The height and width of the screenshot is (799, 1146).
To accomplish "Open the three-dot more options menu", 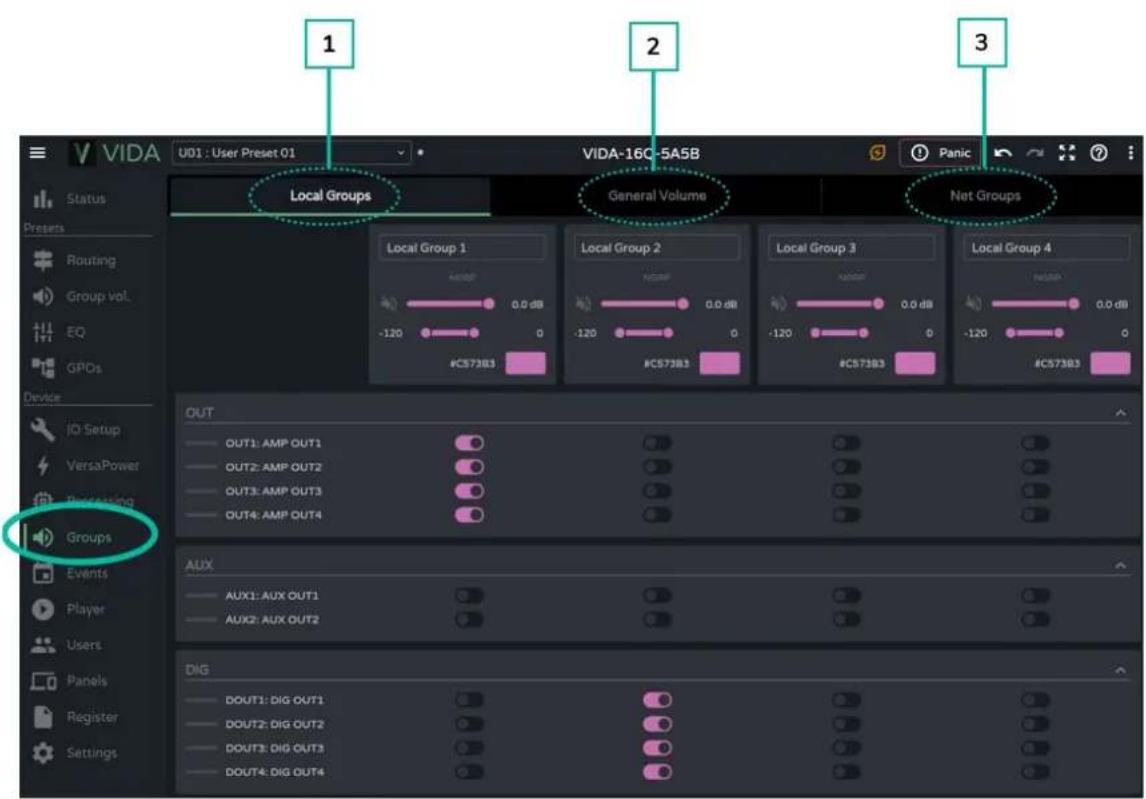I will coord(1131,153).
